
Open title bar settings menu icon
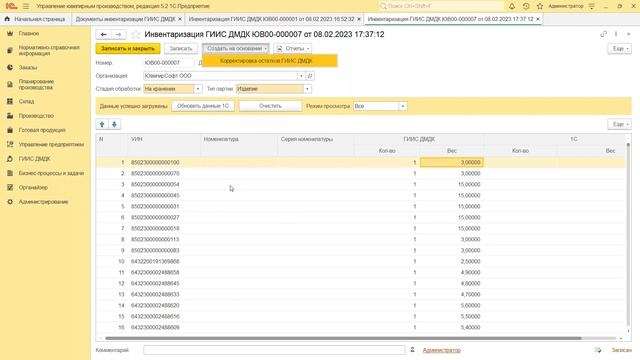[591, 6]
